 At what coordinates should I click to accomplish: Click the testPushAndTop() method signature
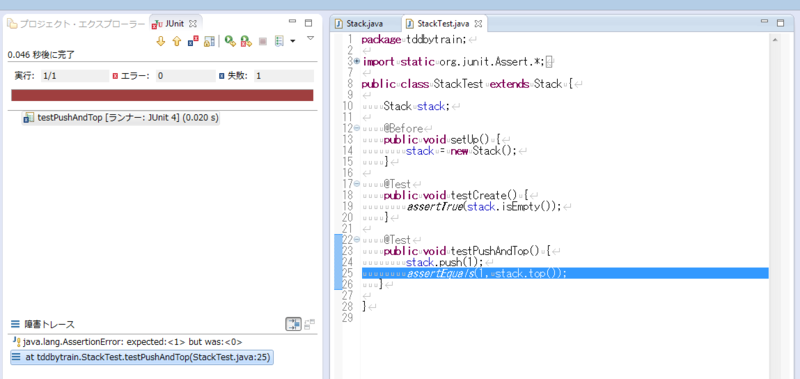(x=467, y=251)
